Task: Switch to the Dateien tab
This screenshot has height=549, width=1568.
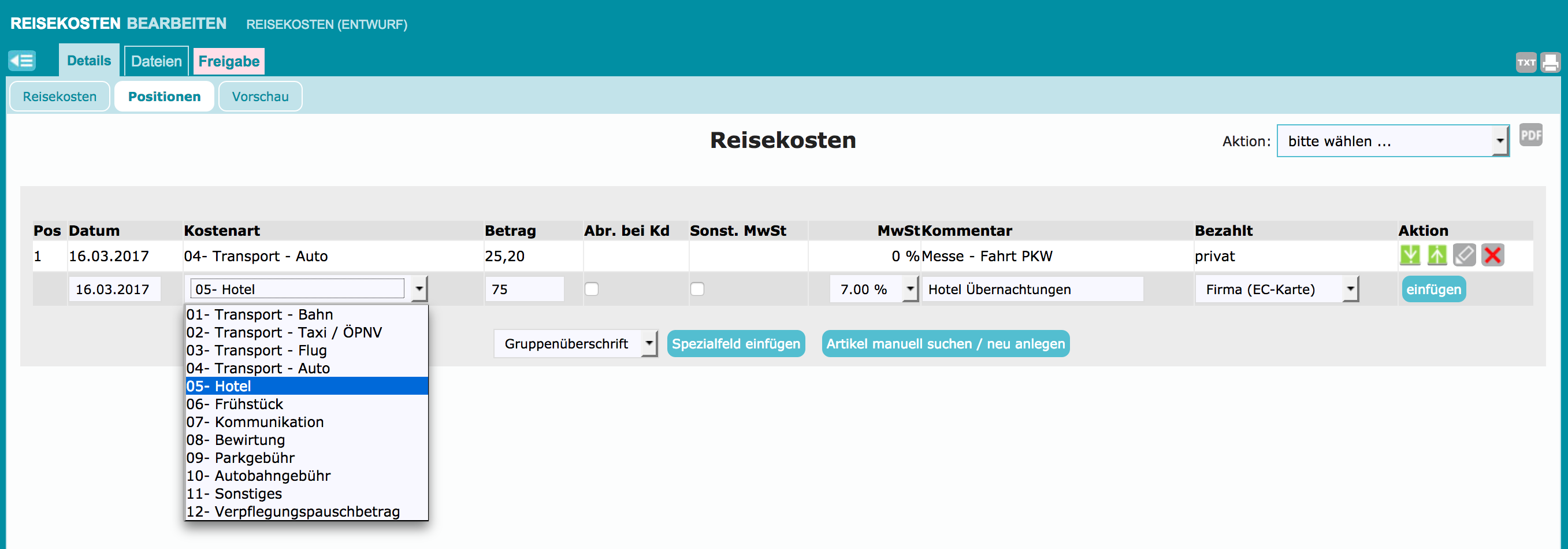Action: [x=157, y=61]
